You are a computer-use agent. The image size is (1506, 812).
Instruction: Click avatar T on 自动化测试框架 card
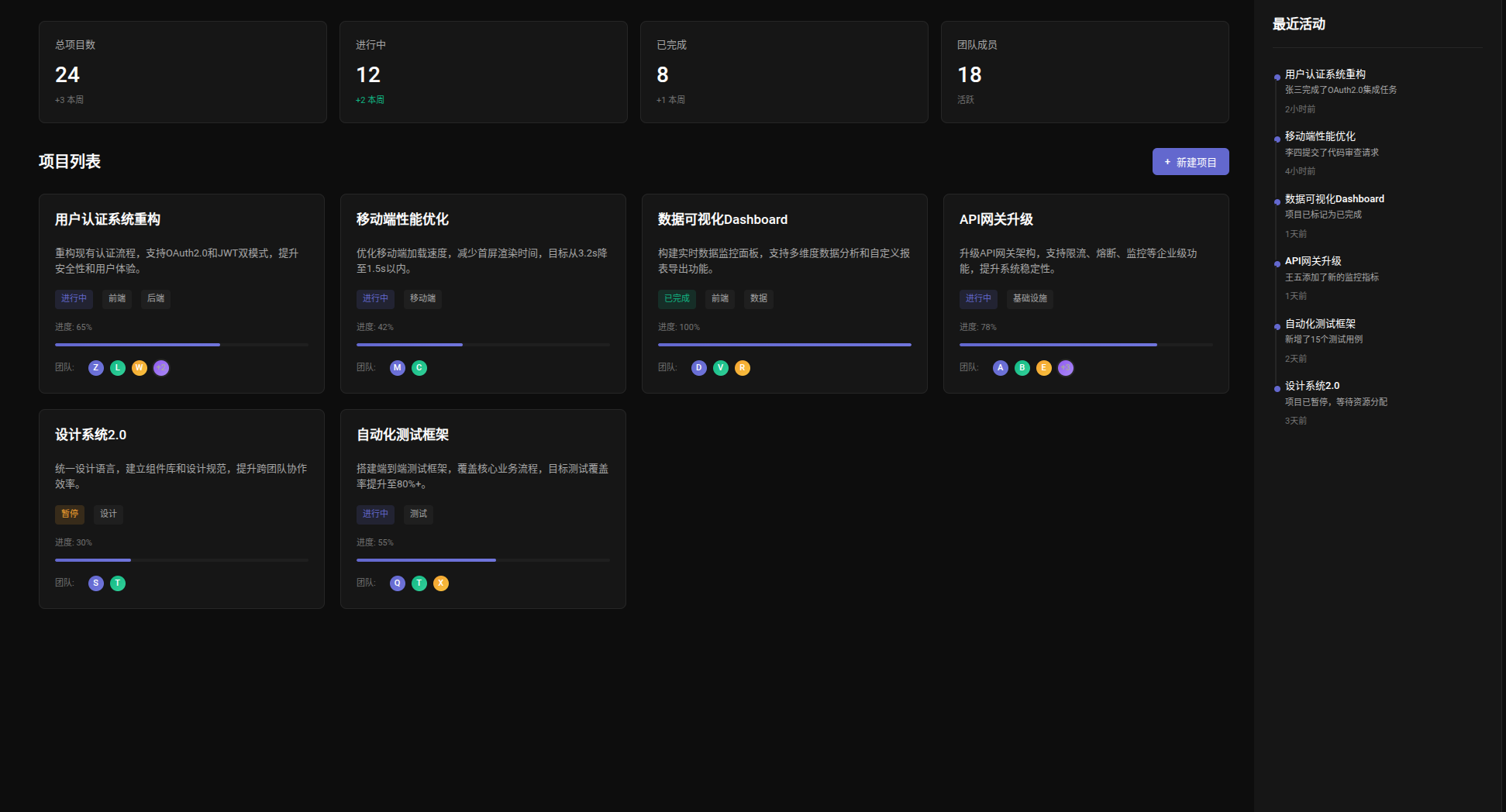click(419, 583)
